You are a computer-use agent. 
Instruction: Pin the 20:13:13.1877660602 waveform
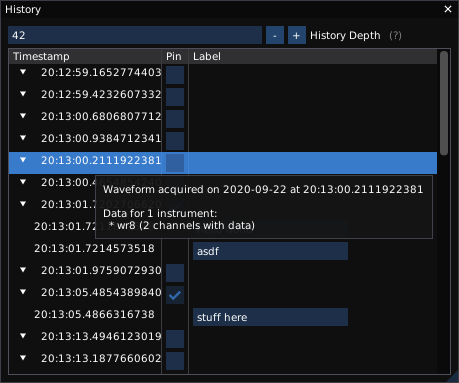point(175,361)
